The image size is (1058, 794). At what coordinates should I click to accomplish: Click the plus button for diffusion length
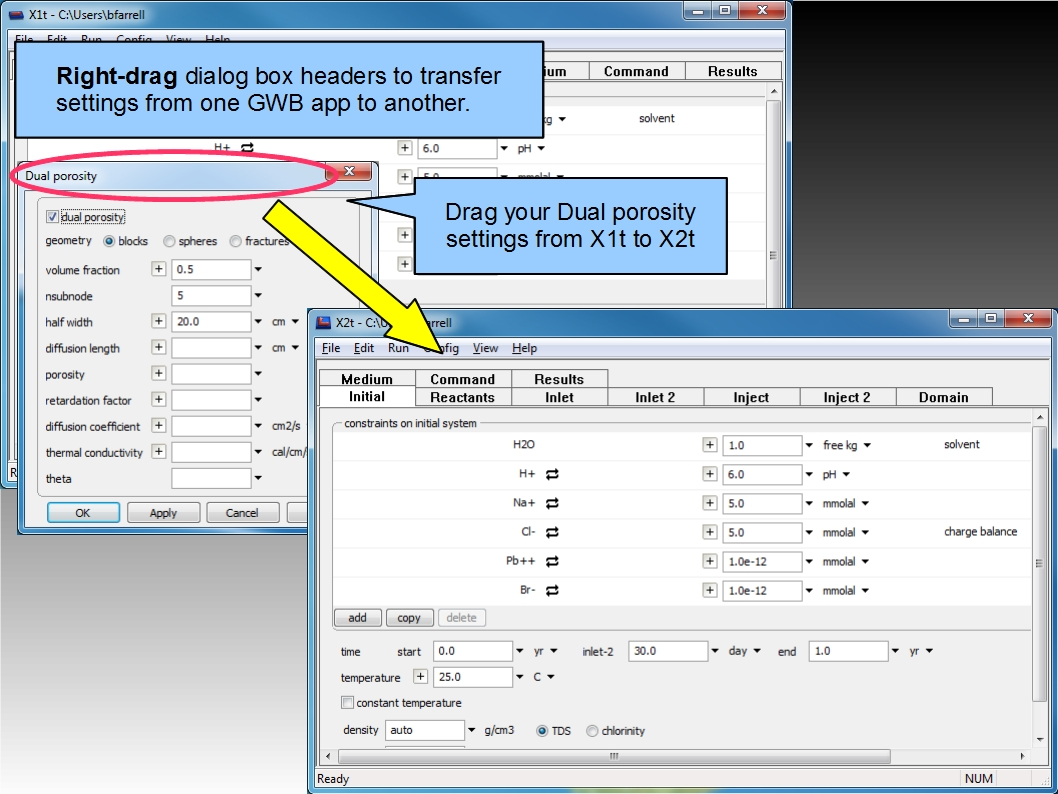pyautogui.click(x=159, y=347)
